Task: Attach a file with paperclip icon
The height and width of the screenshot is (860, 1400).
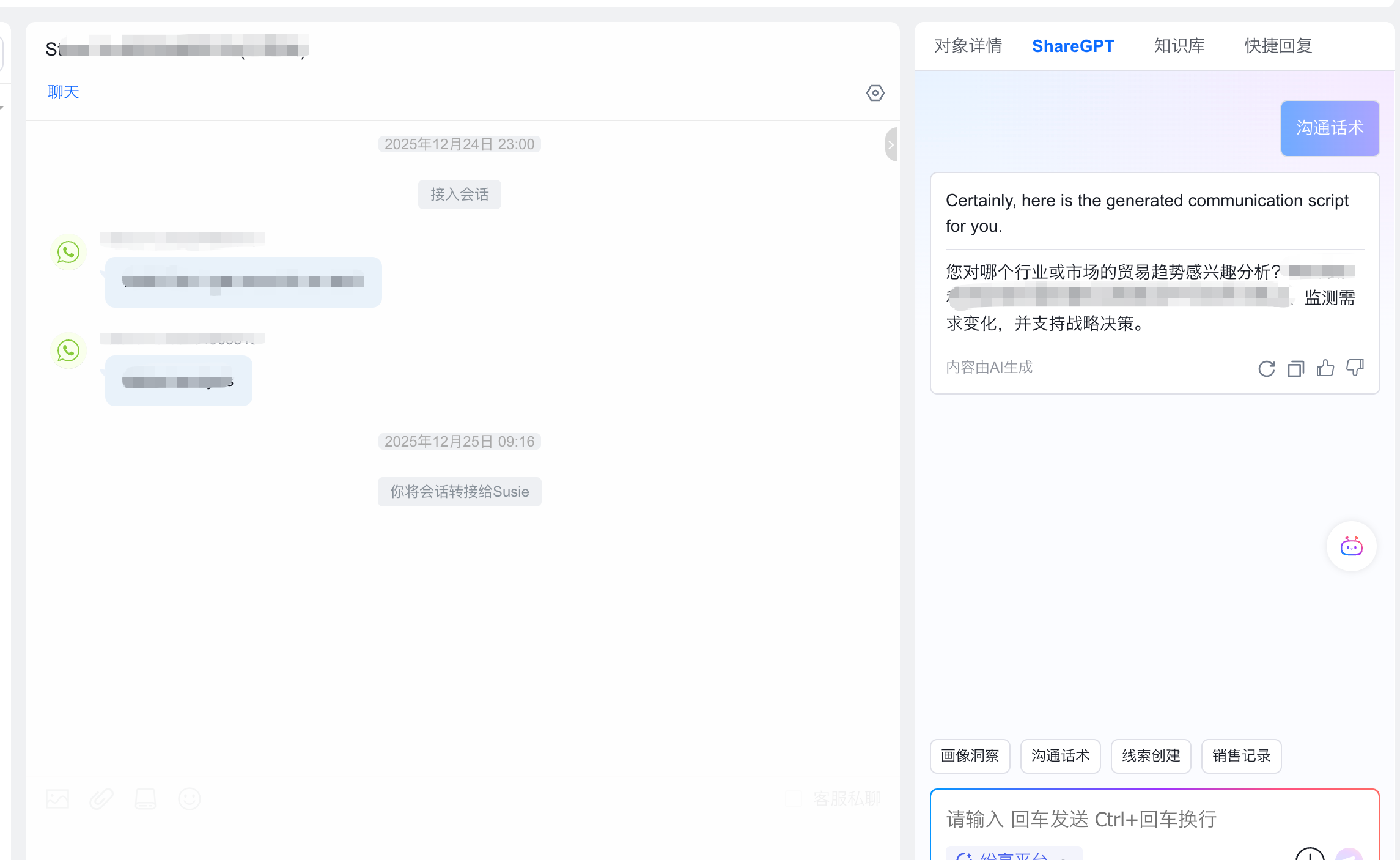Action: (x=101, y=799)
